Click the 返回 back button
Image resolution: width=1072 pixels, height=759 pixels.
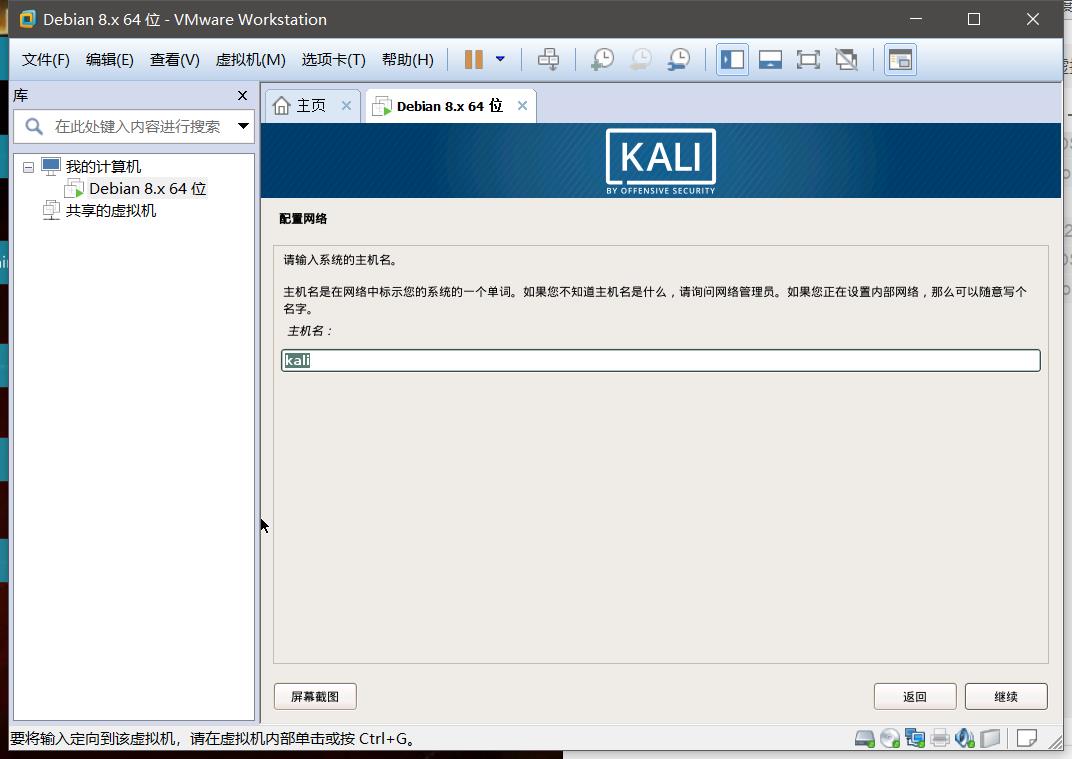point(915,696)
